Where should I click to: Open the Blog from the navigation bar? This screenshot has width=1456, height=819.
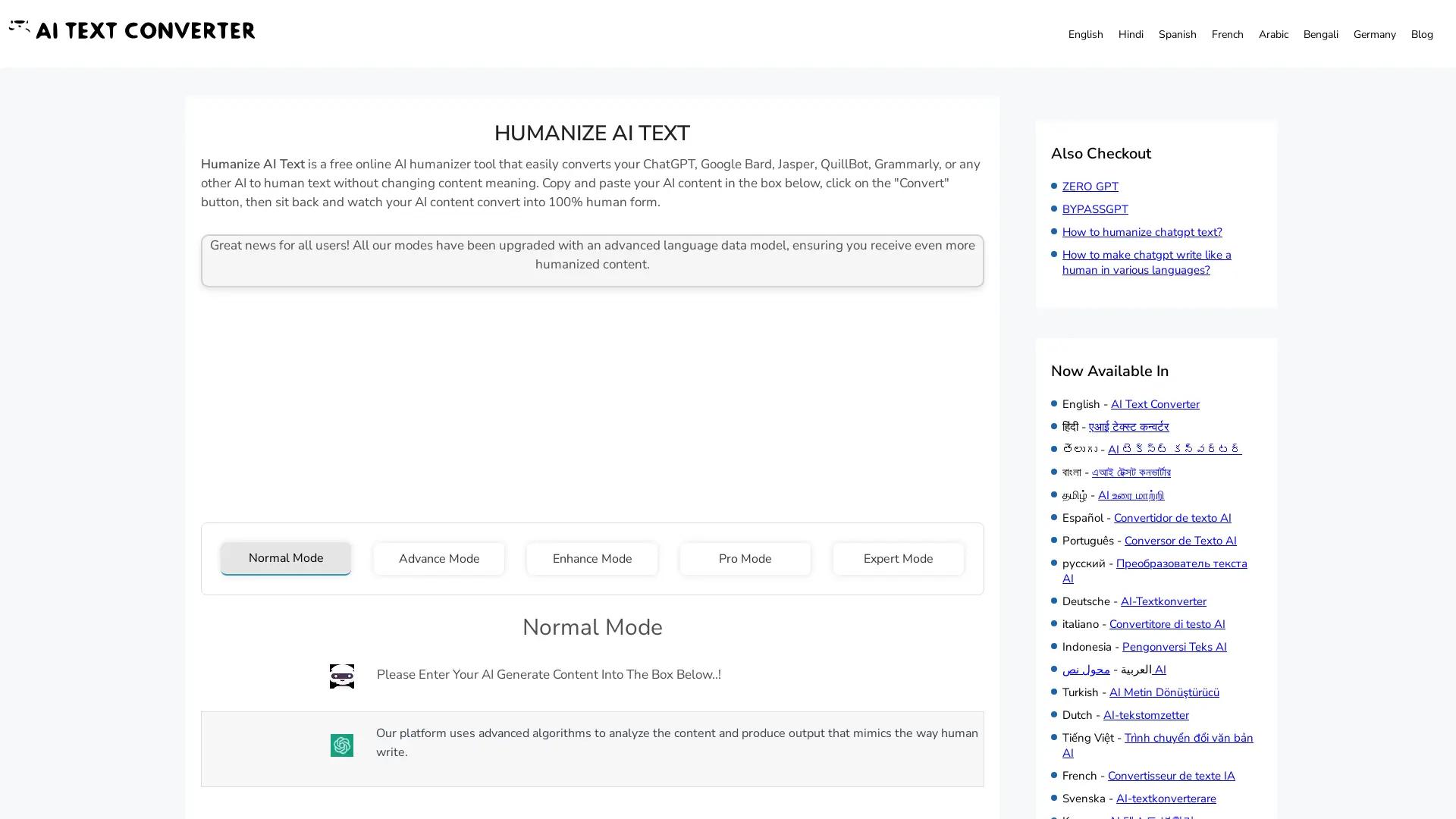1421,34
